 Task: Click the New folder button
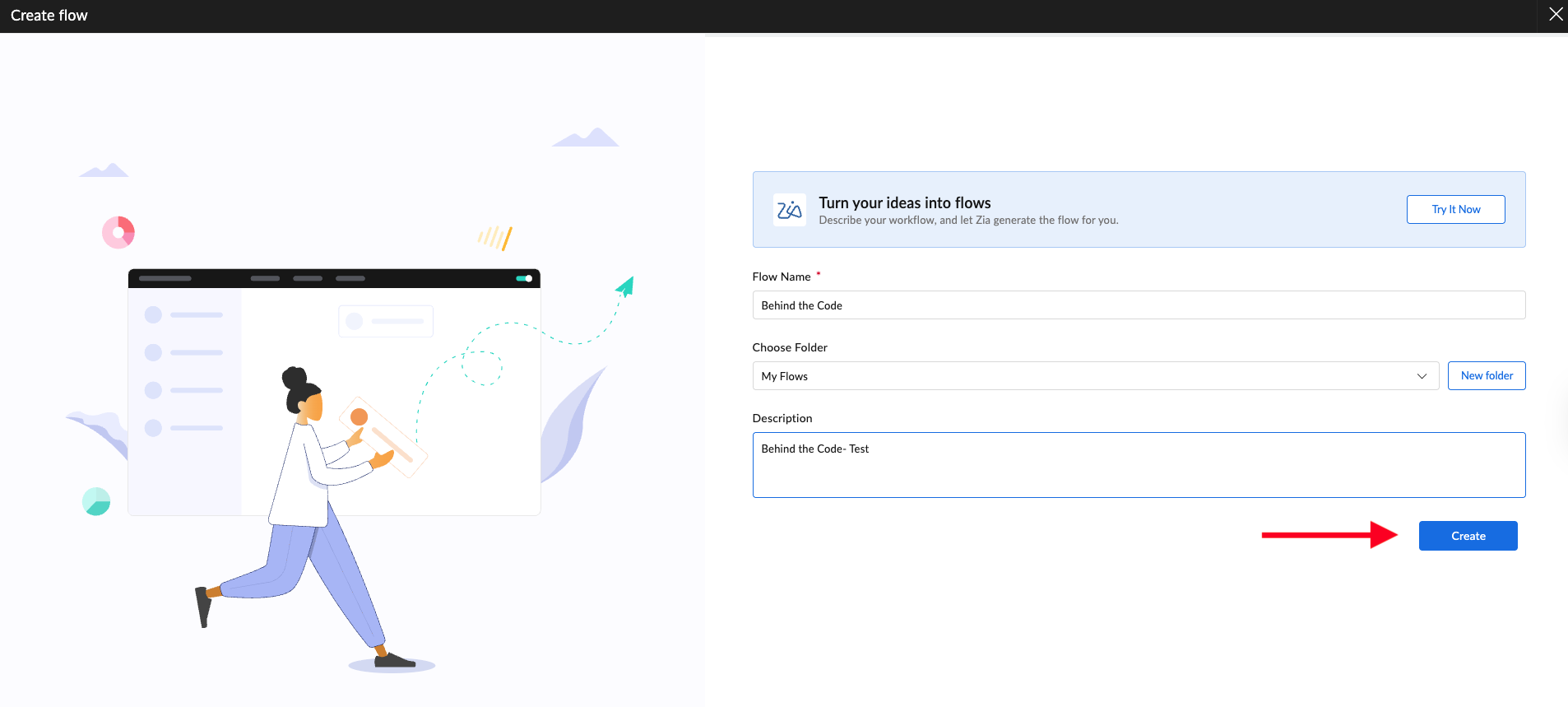1487,376
